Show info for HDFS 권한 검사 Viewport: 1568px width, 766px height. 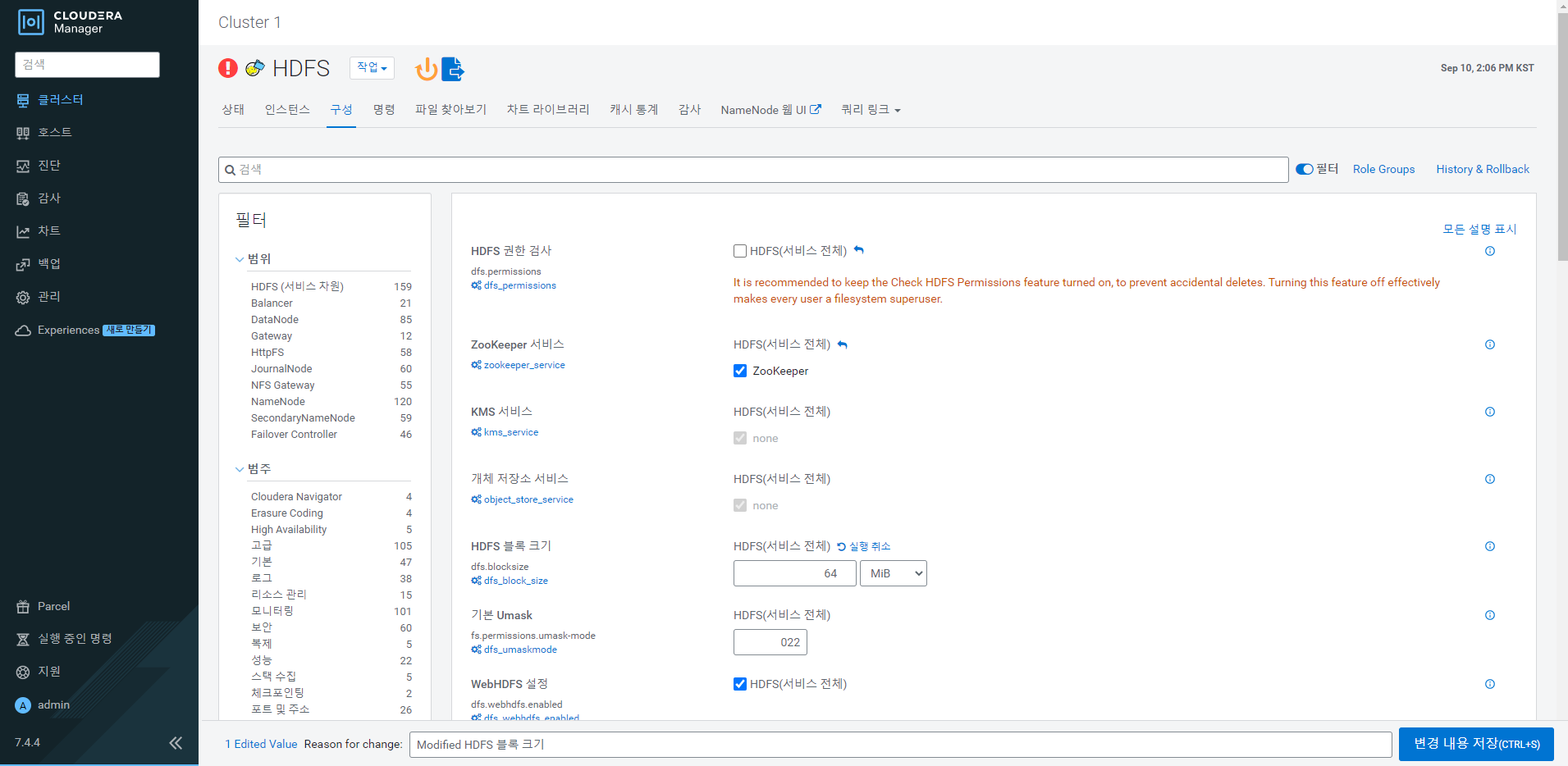pyautogui.click(x=1490, y=251)
